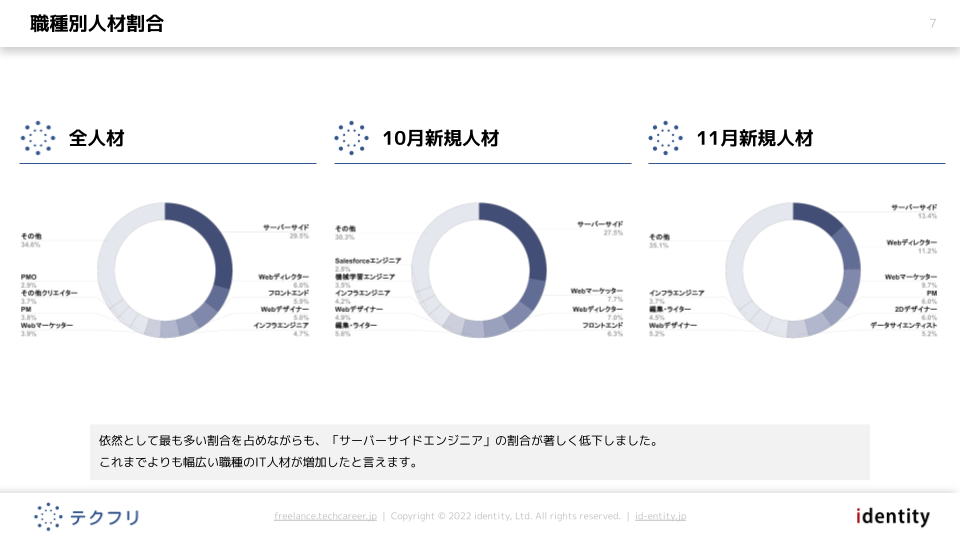Open the freelance.techcareer.jp footer link
The image size is (960, 540).
(x=325, y=516)
